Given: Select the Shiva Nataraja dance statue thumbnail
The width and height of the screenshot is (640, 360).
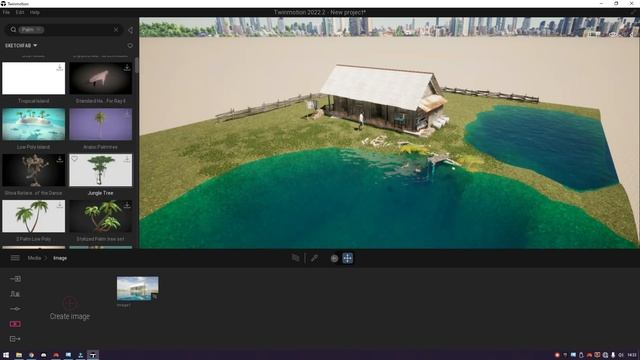Looking at the screenshot, I should (33, 170).
